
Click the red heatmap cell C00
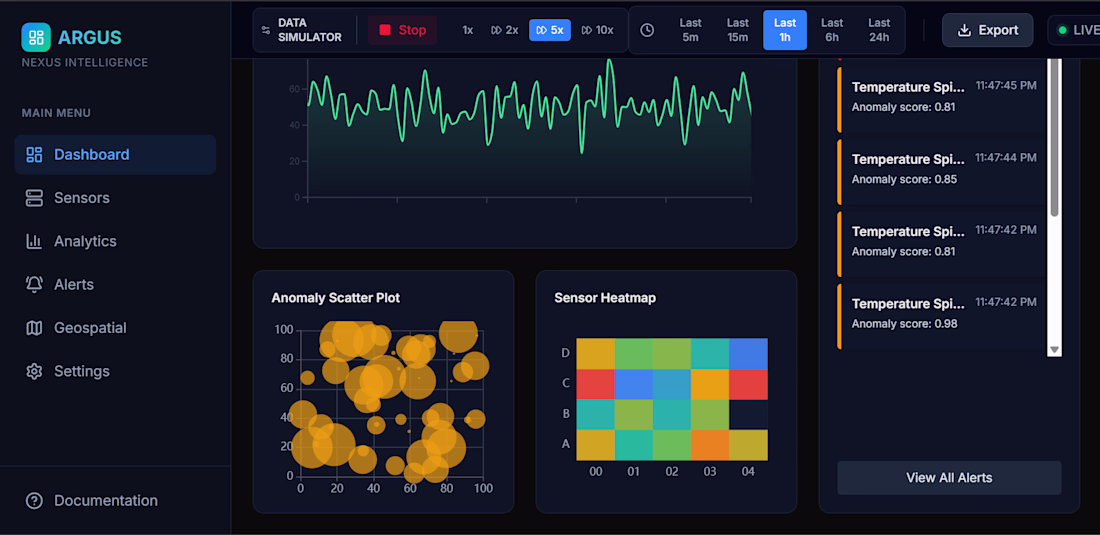(596, 384)
